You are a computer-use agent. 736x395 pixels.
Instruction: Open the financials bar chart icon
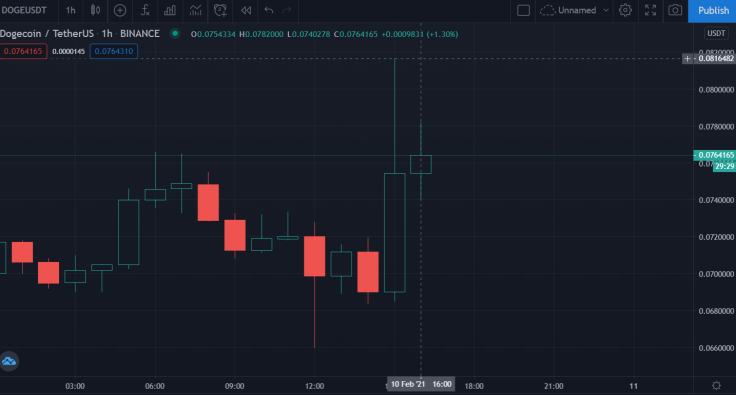click(170, 10)
